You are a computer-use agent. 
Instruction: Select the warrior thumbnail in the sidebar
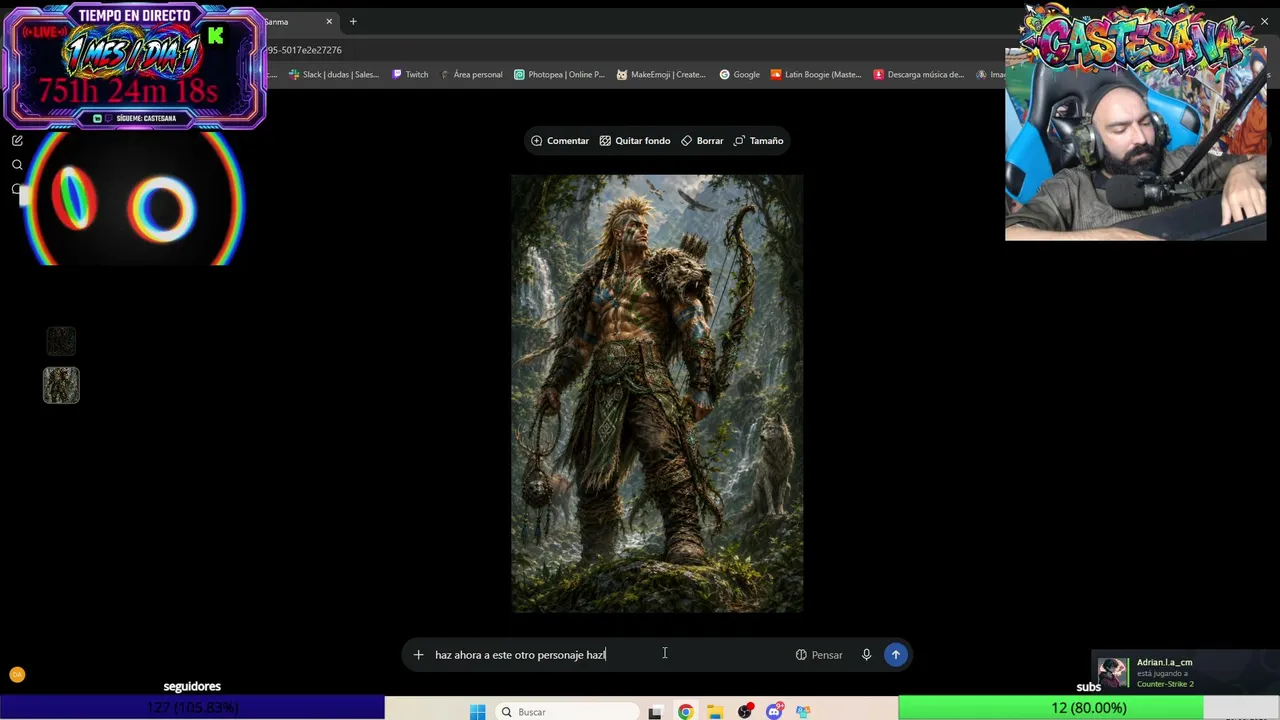coord(61,385)
